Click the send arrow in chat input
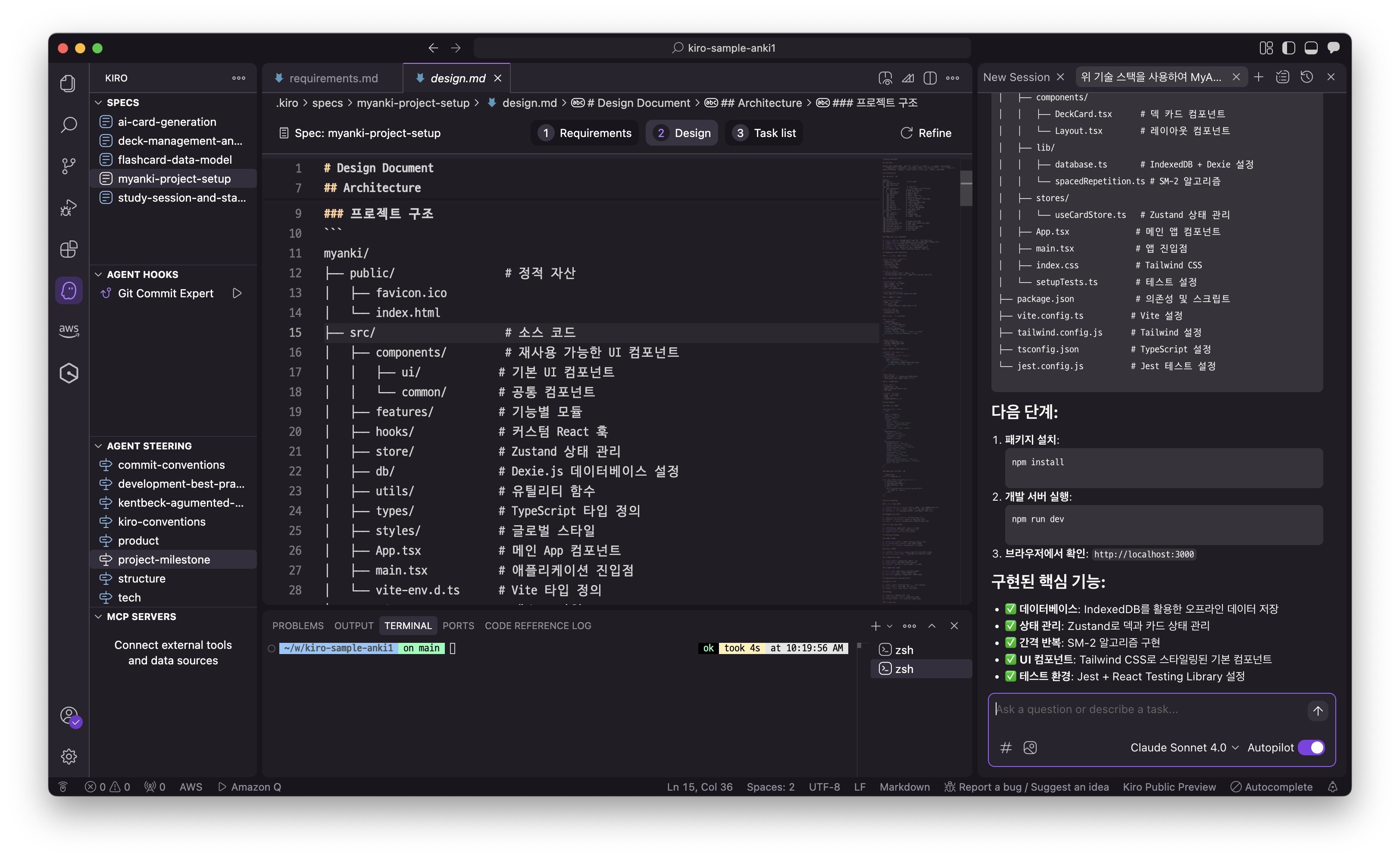The height and width of the screenshot is (860, 1400). pyautogui.click(x=1318, y=710)
